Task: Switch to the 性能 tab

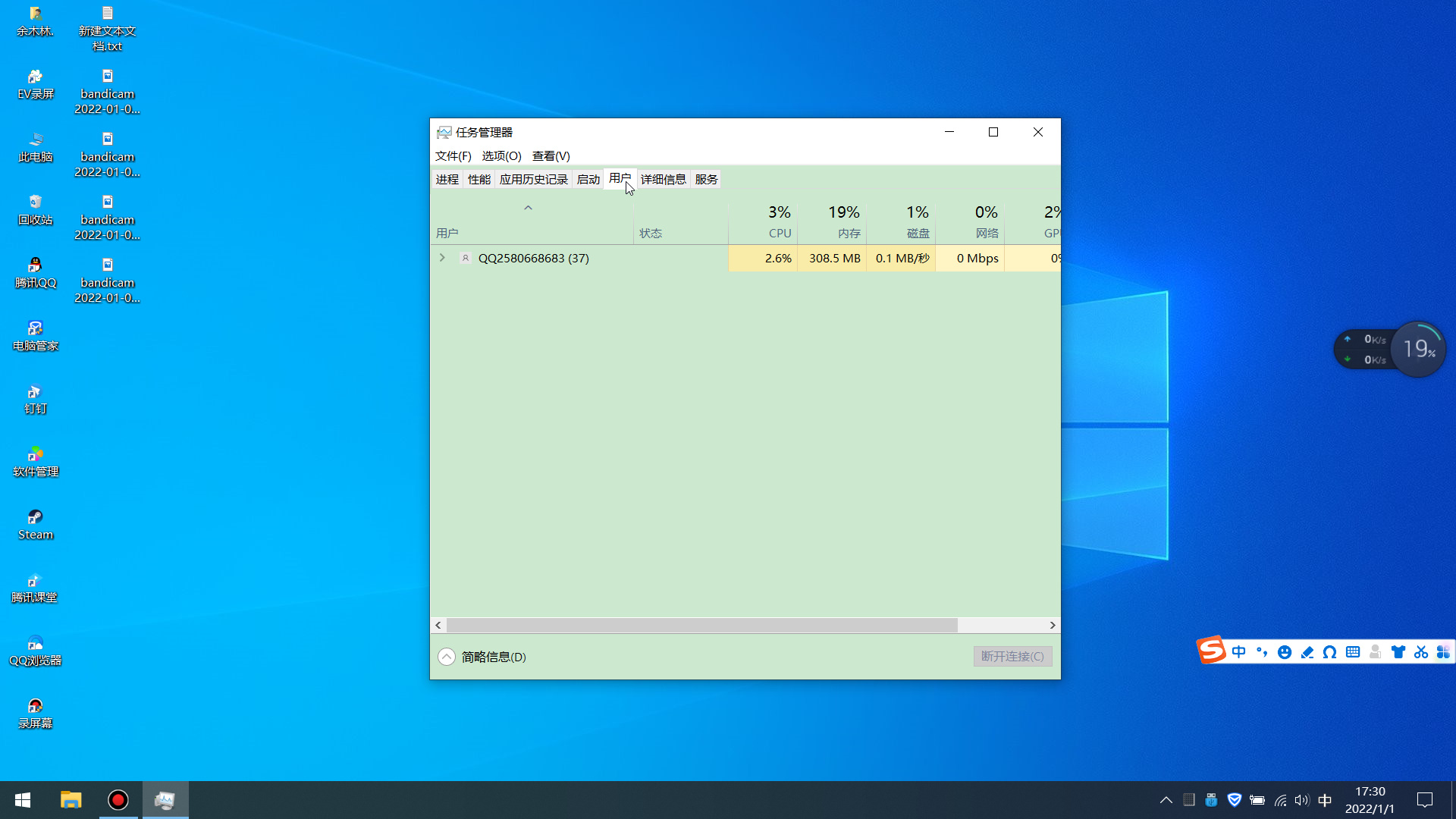Action: pyautogui.click(x=479, y=180)
